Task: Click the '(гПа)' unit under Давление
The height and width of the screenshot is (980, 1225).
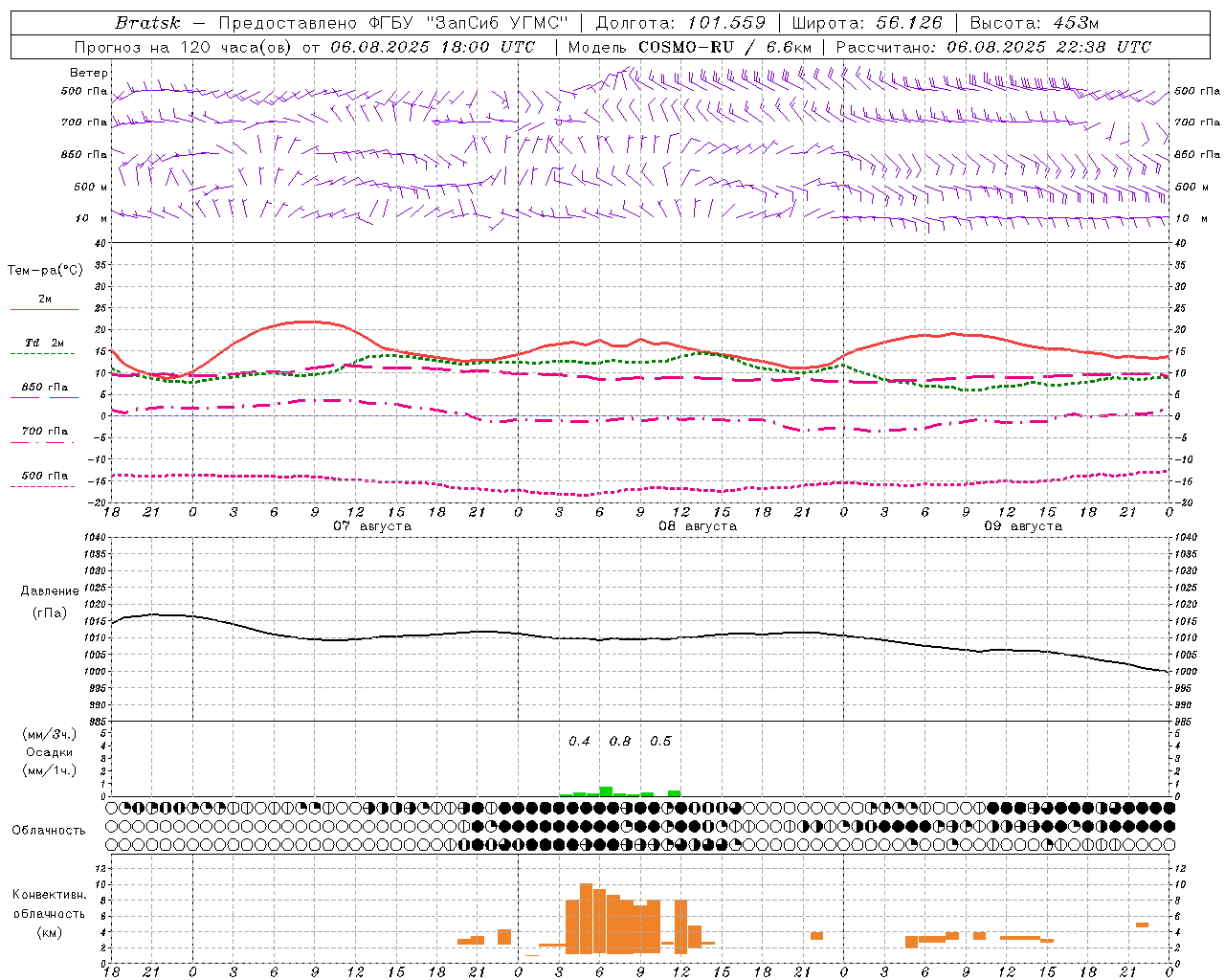Action: click(x=50, y=612)
